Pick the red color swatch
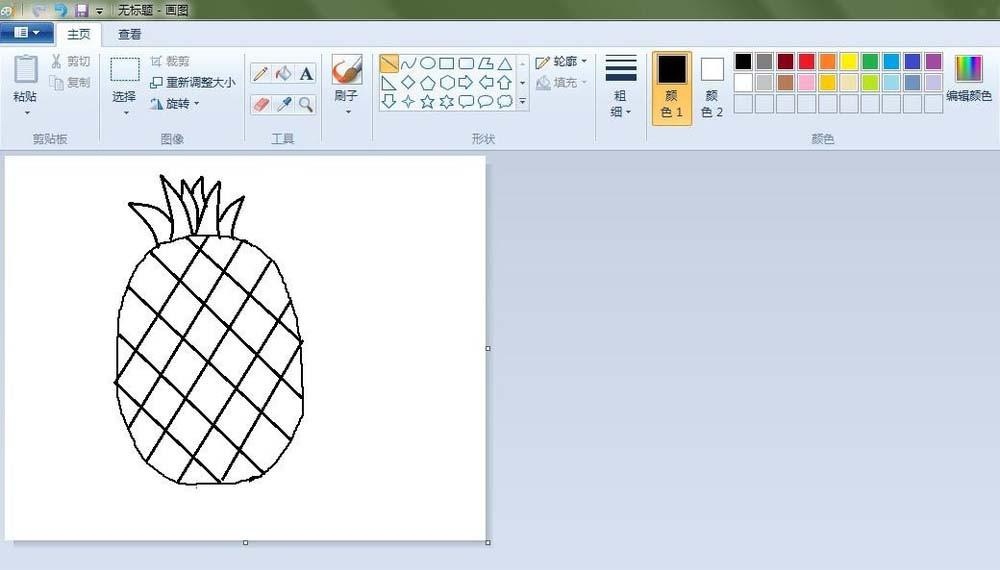1000x570 pixels. 806,62
